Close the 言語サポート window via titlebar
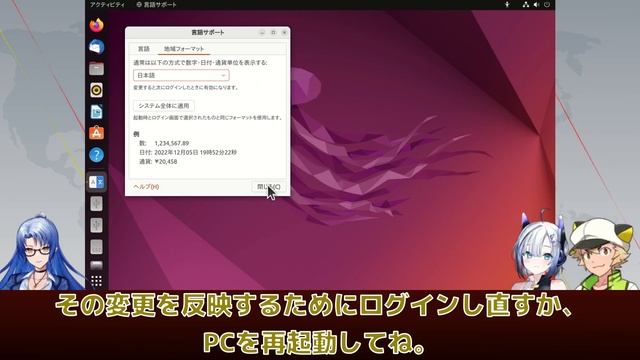The image size is (640, 360). tap(284, 32)
